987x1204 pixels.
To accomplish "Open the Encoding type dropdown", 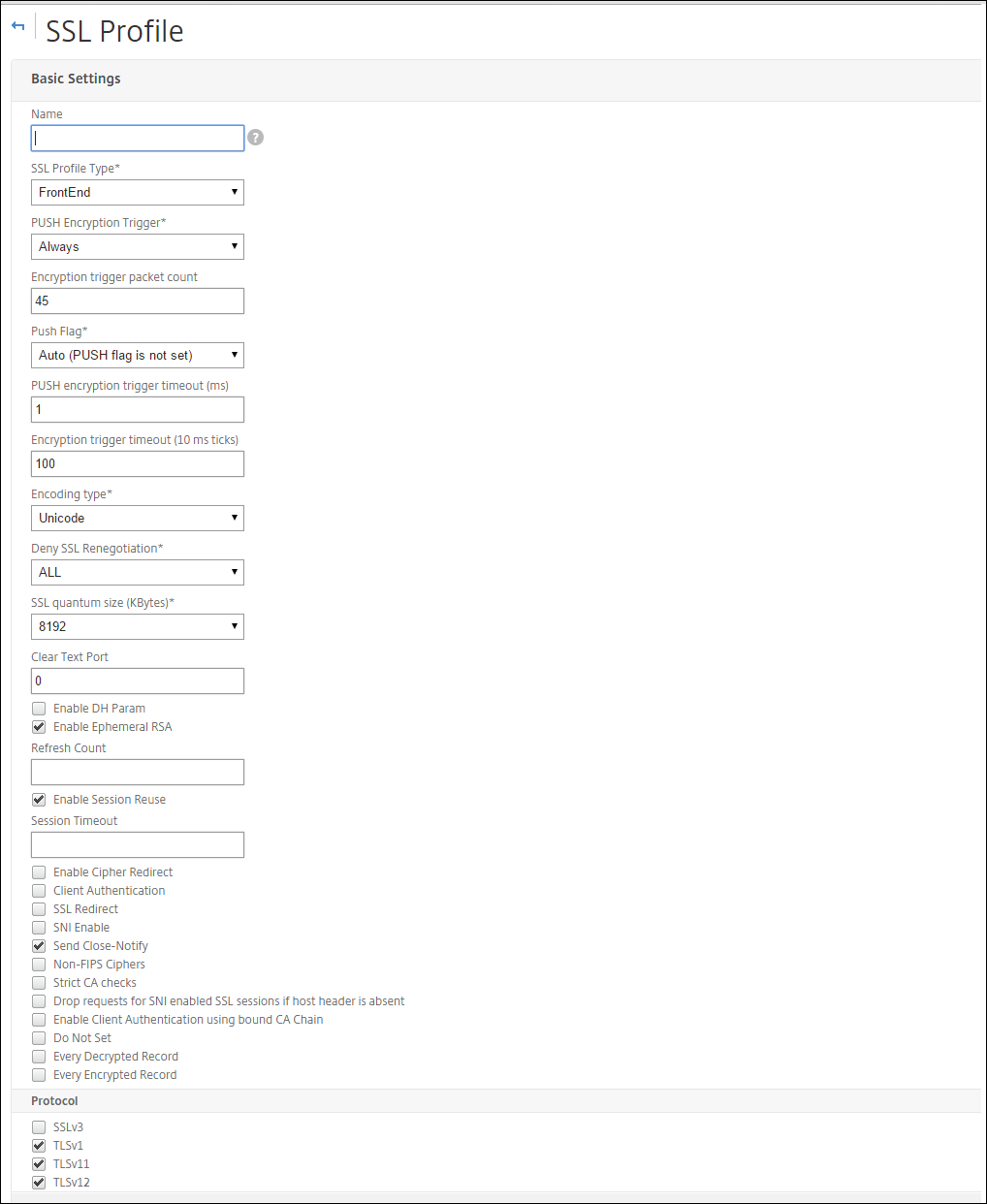I will pos(138,518).
